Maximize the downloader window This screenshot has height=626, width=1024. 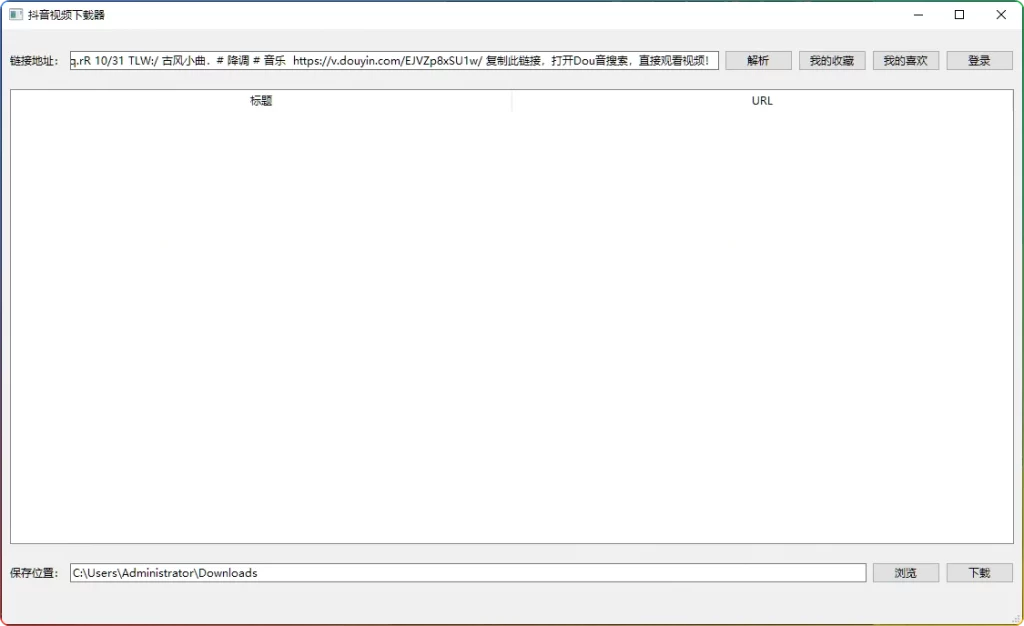959,15
